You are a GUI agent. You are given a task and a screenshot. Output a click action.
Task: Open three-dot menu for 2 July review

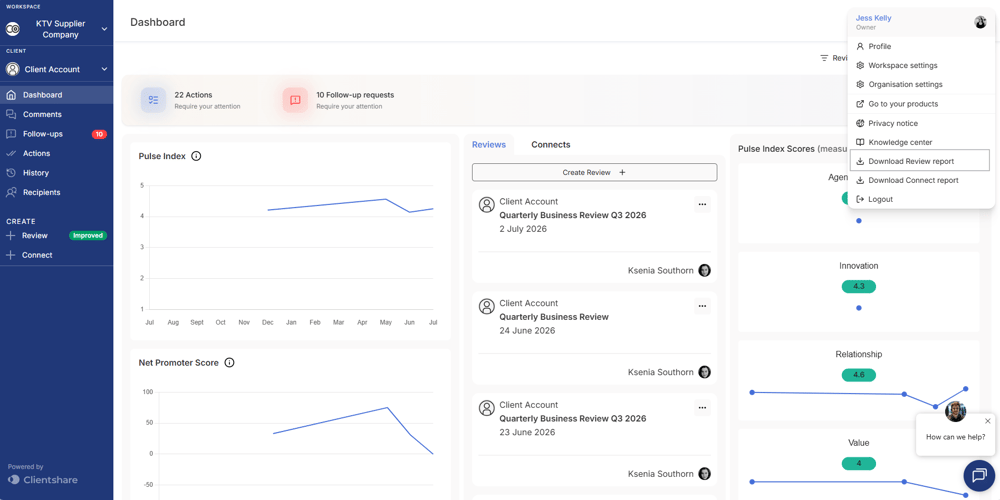click(x=702, y=204)
